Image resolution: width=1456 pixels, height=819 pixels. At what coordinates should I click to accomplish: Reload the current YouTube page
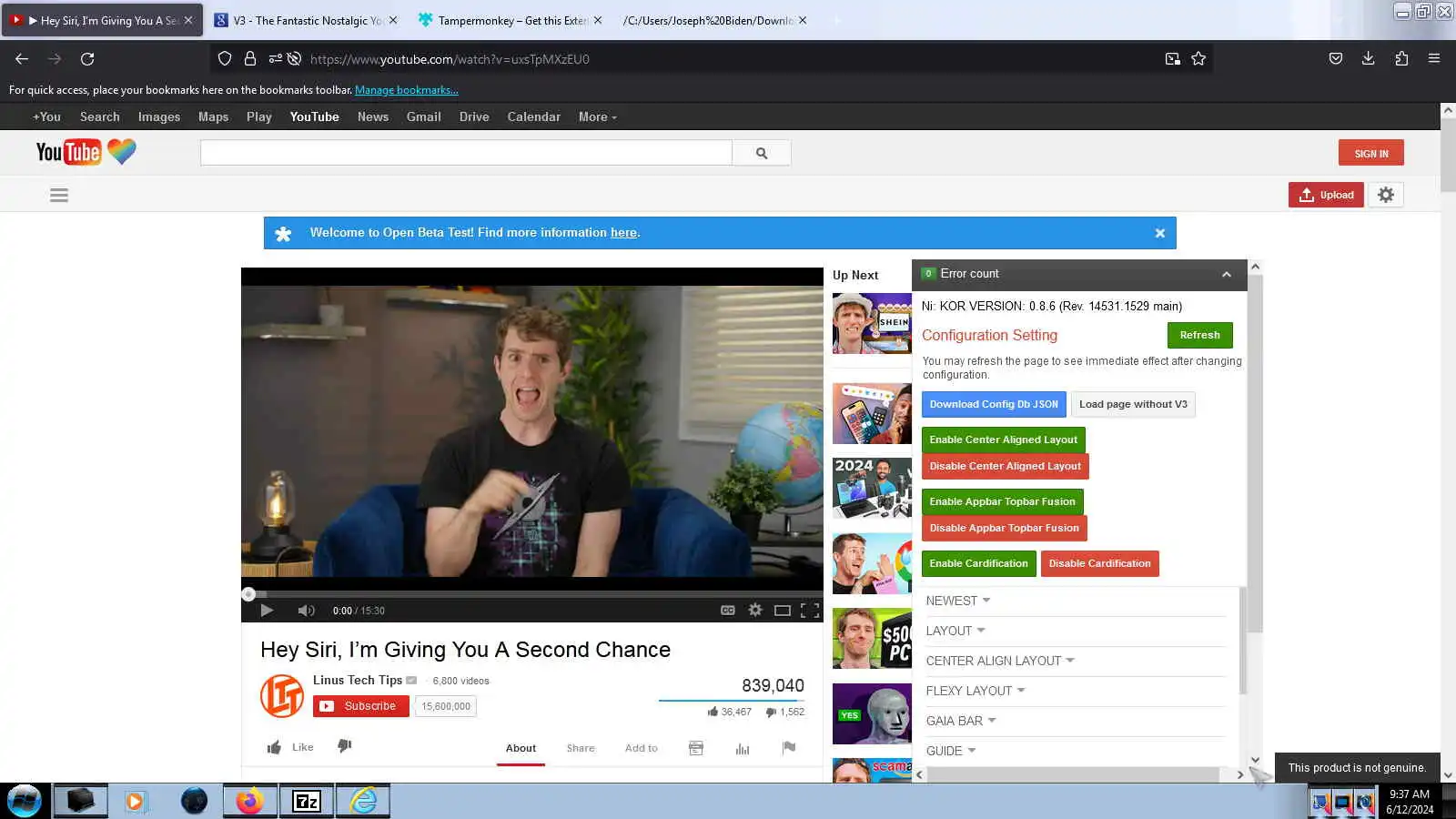(x=87, y=59)
